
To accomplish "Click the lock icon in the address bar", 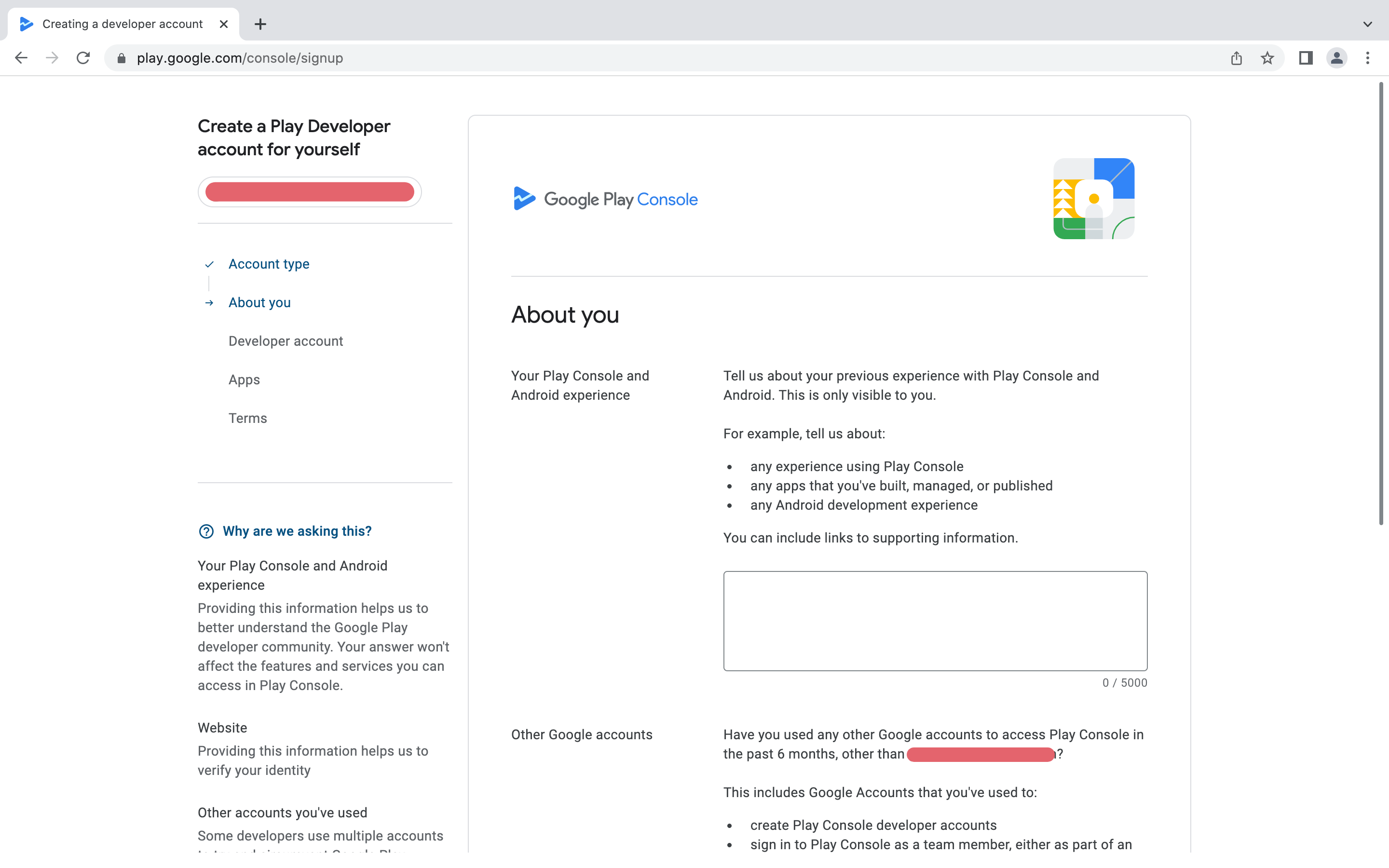I will [121, 57].
